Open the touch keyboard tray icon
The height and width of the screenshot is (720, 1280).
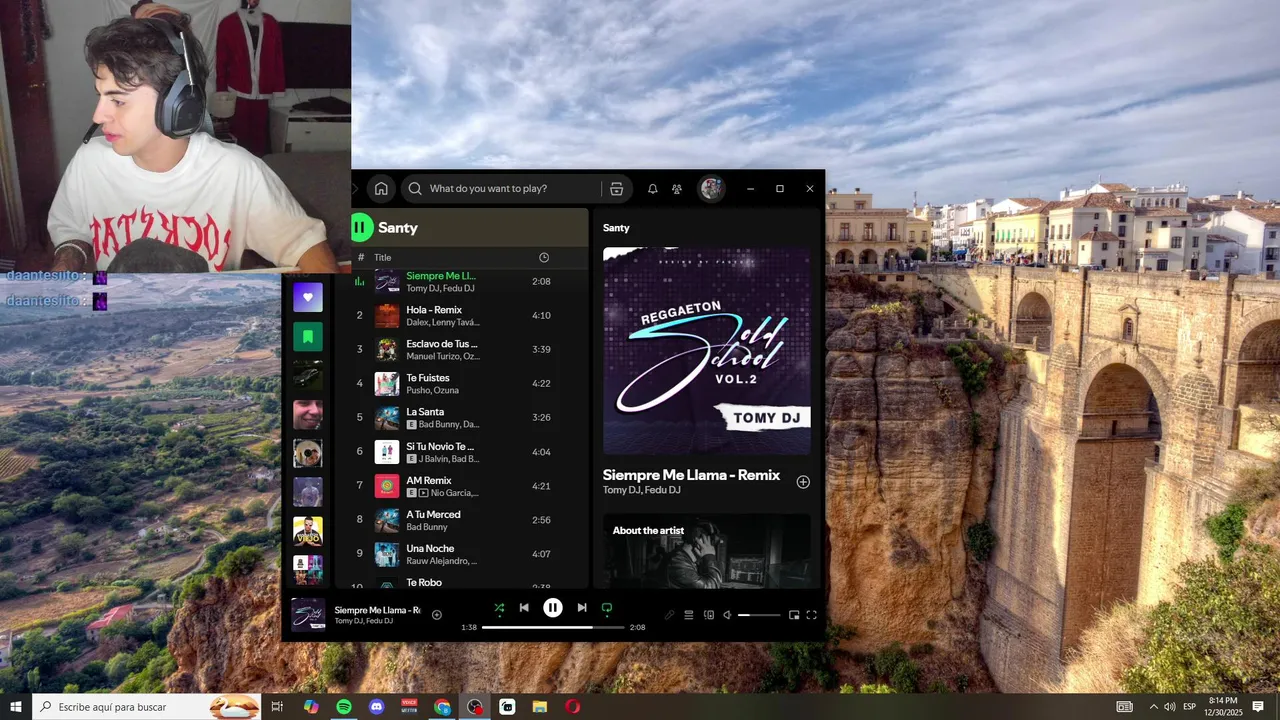1125,707
